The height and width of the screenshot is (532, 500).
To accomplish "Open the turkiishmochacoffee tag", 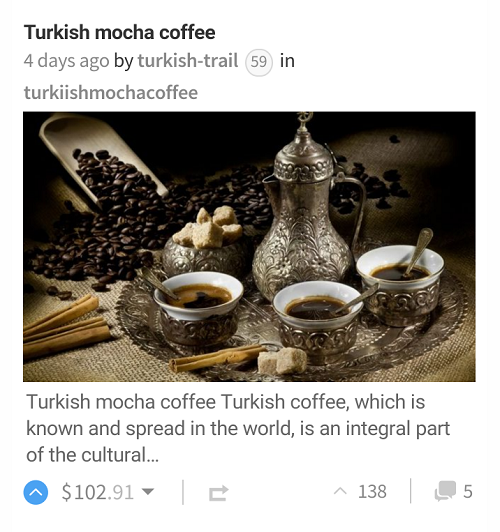I will pyautogui.click(x=111, y=93).
